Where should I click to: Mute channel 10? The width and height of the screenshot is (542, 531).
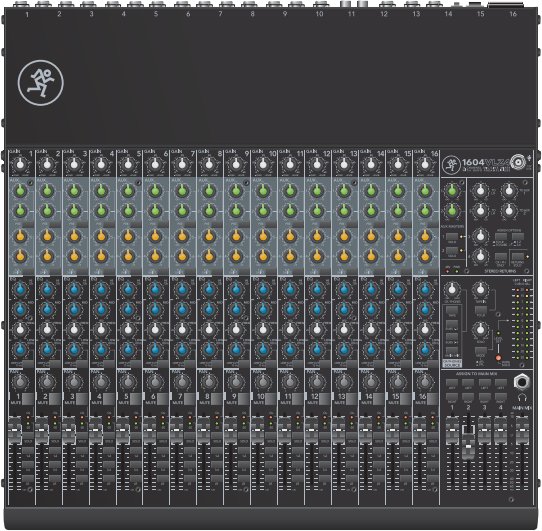click(x=271, y=399)
